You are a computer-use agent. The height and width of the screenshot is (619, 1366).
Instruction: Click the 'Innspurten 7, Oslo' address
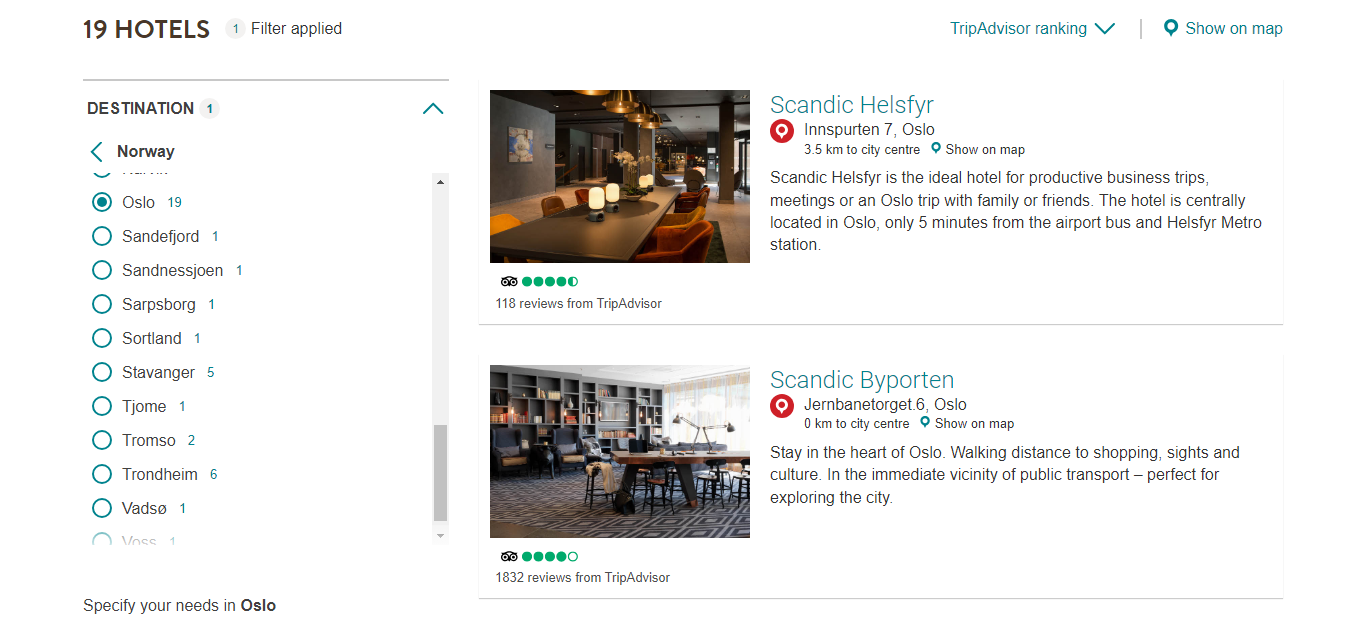click(x=869, y=130)
